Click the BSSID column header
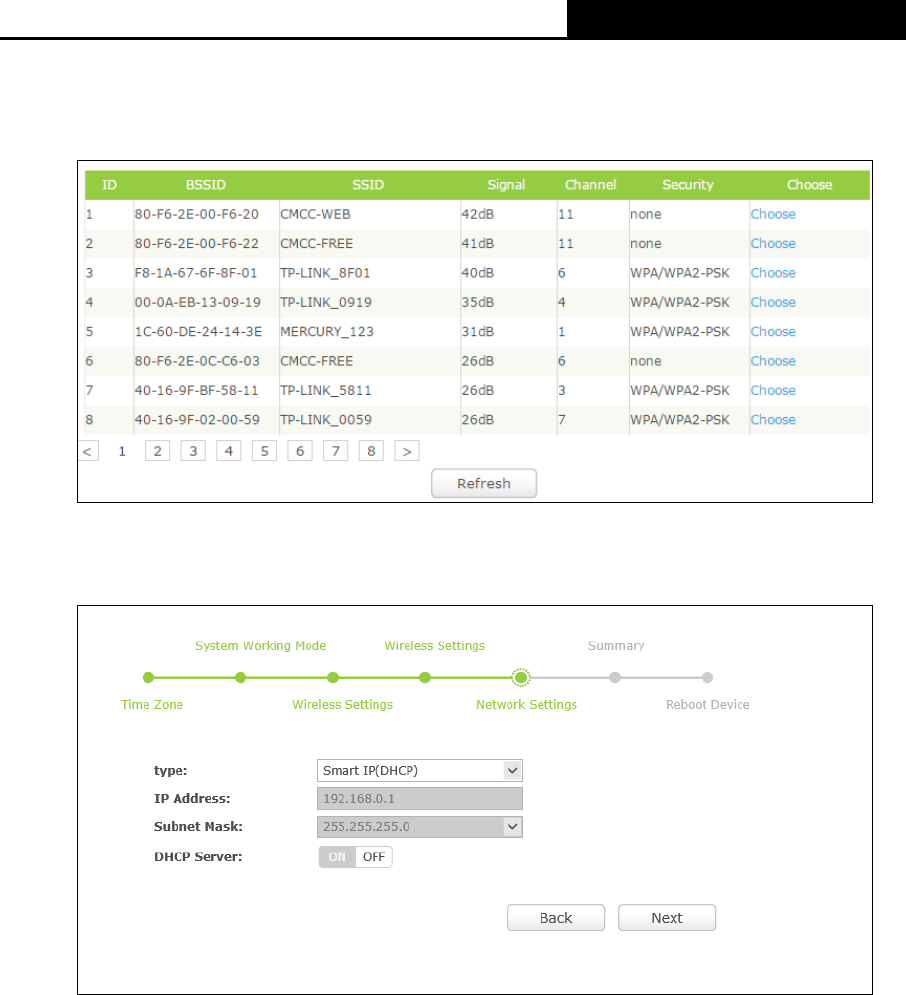 pyautogui.click(x=206, y=185)
